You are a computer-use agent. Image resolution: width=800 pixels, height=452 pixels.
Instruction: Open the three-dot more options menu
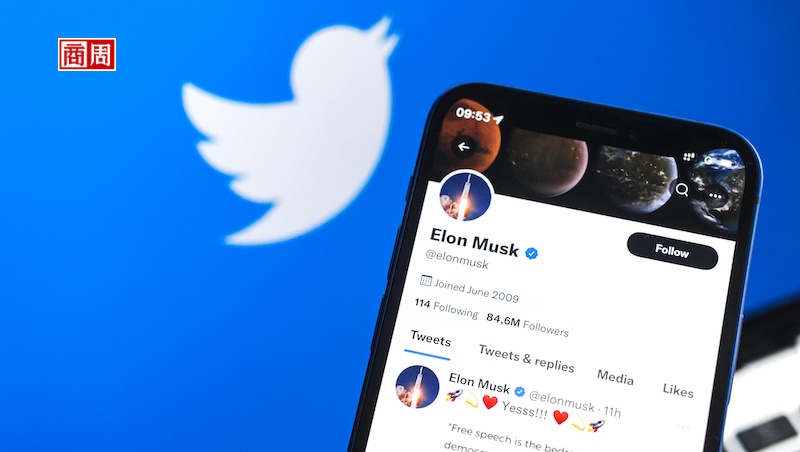pos(715,196)
